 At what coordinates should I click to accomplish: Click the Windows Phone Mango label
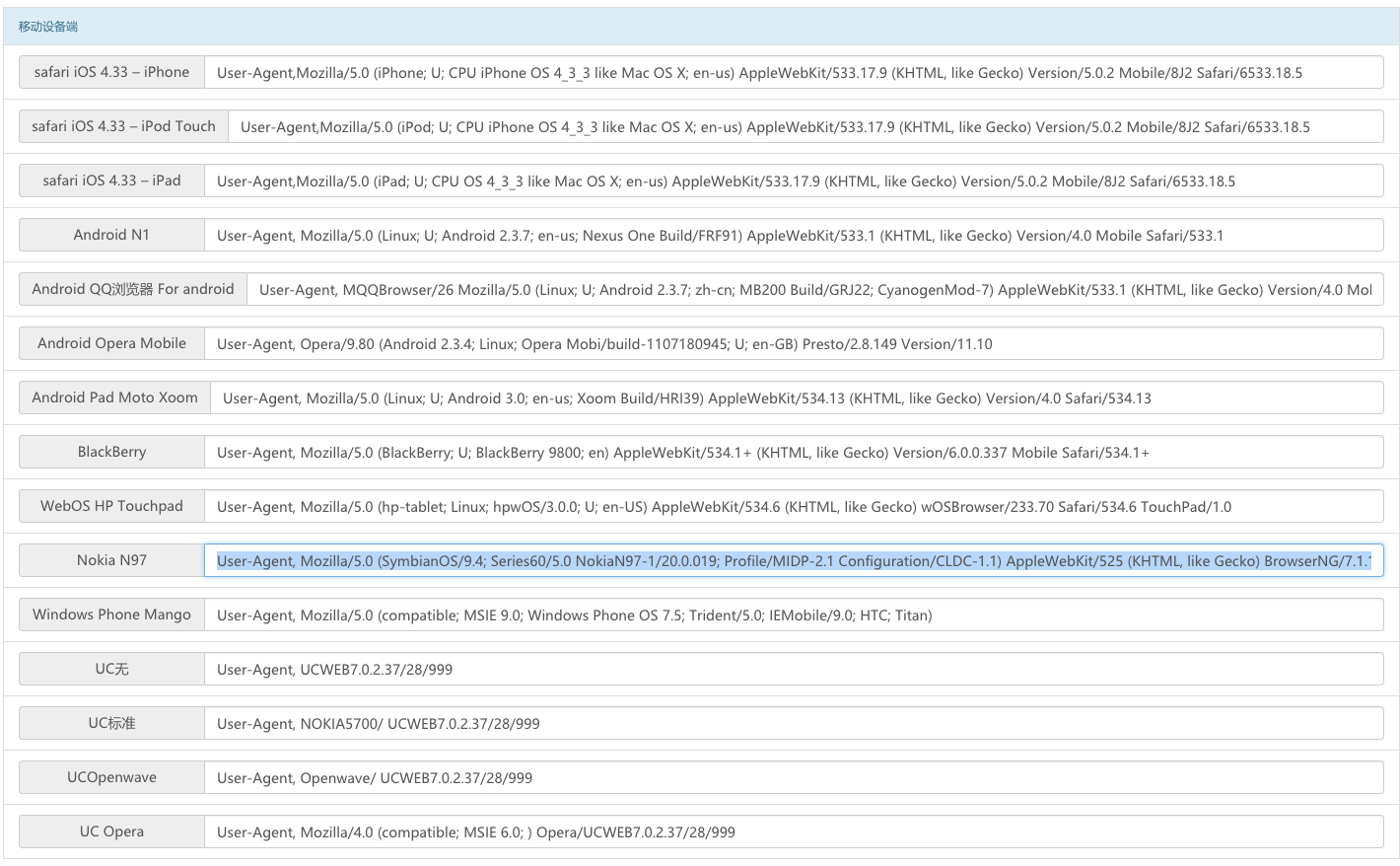pyautogui.click(x=111, y=614)
